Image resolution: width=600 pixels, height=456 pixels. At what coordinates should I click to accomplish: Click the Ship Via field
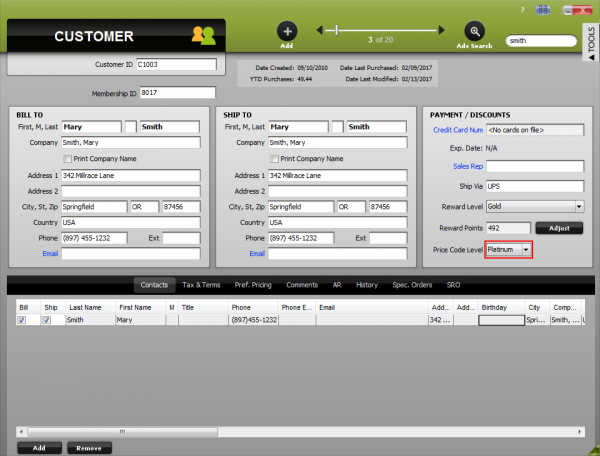point(535,186)
